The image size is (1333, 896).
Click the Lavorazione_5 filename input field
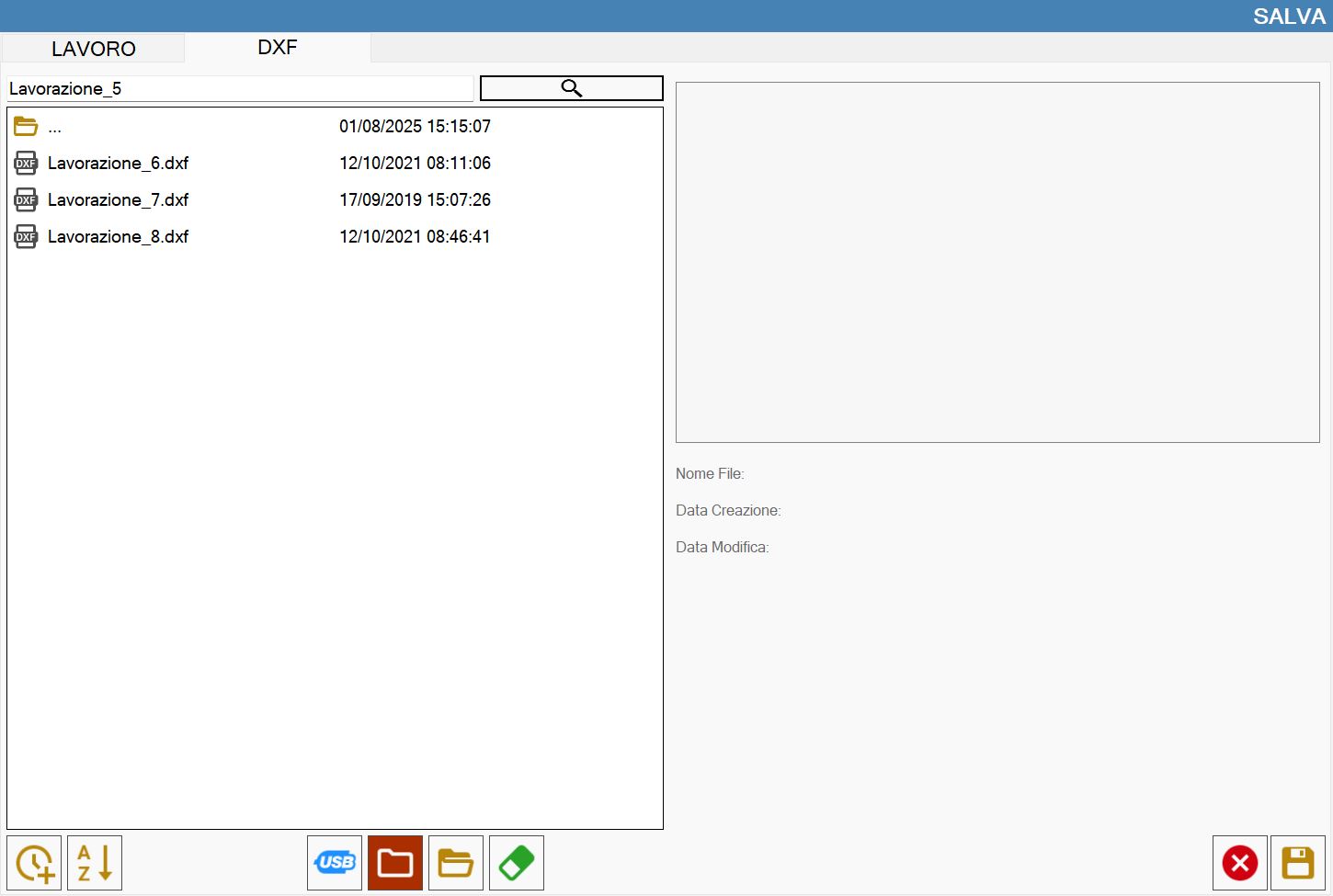(239, 88)
